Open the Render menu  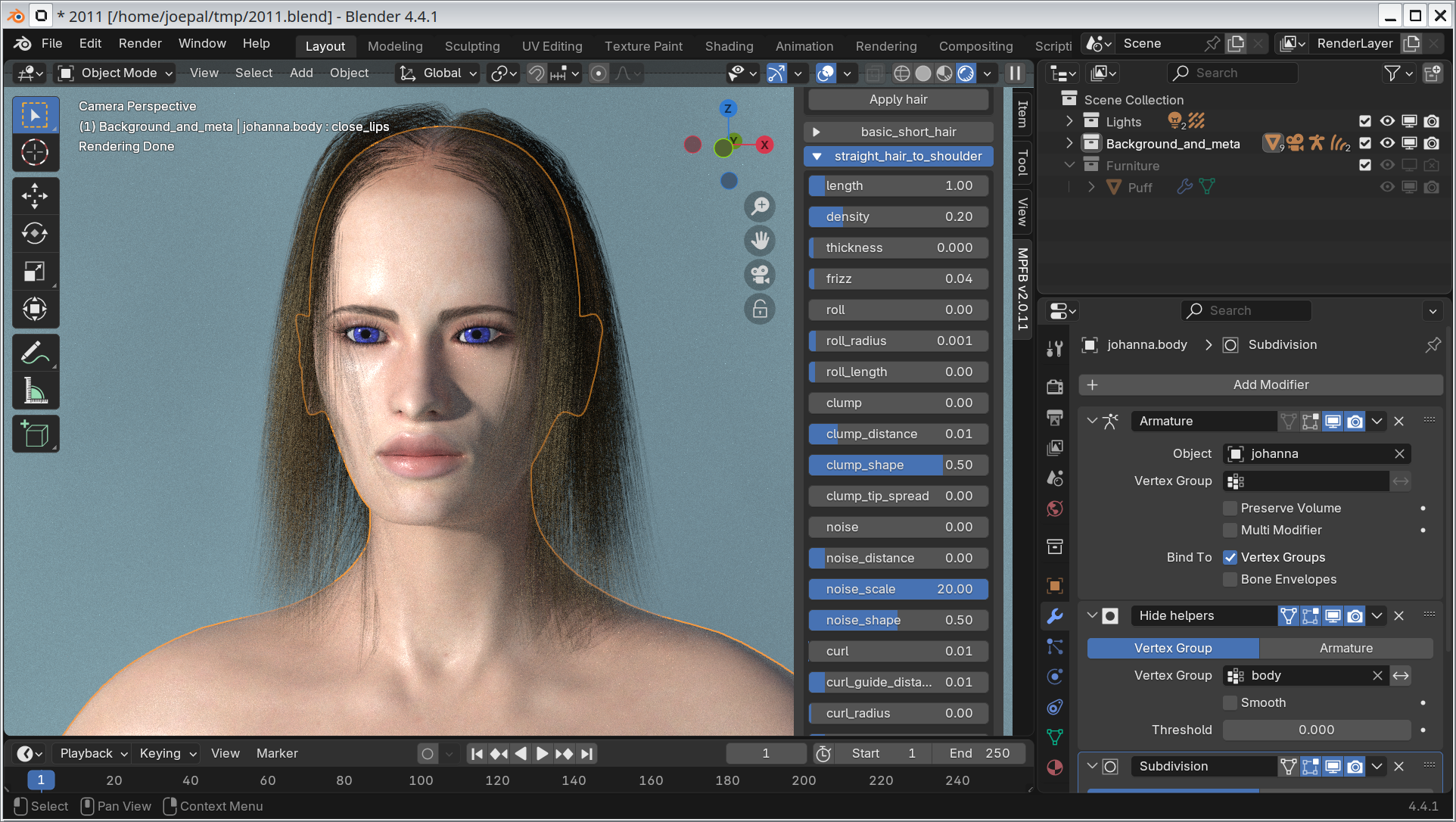pyautogui.click(x=140, y=44)
